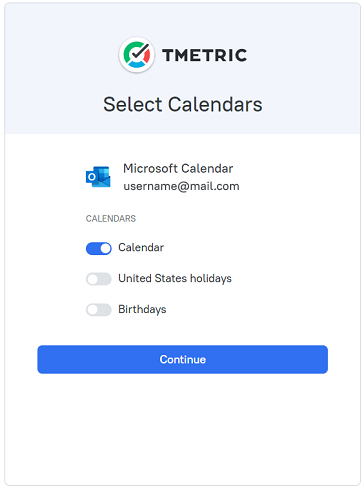Select the Microsoft Calendar account name
This screenshot has height=489, width=364.
pyautogui.click(x=178, y=169)
